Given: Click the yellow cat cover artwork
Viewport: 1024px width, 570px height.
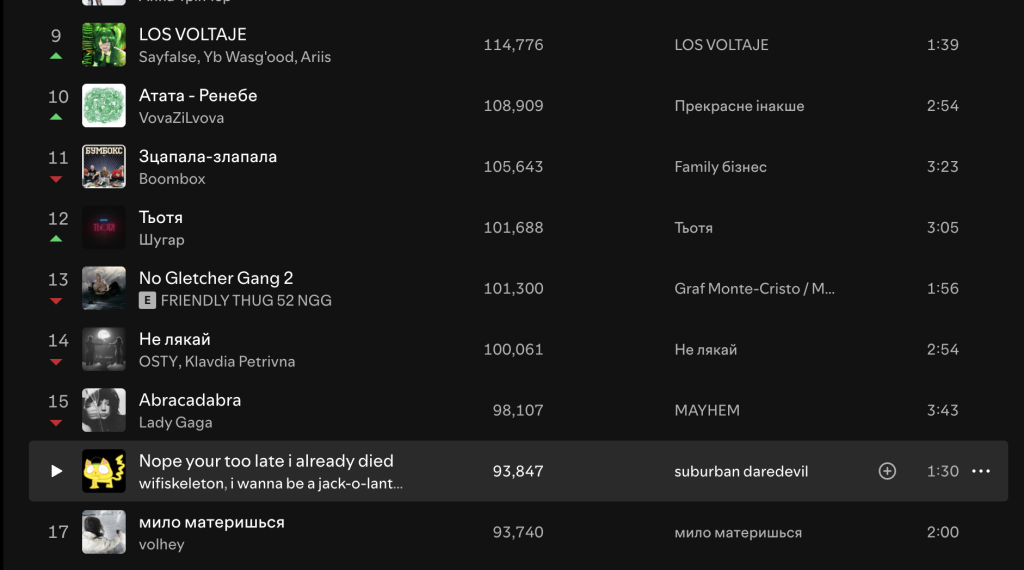Looking at the screenshot, I should pyautogui.click(x=104, y=471).
